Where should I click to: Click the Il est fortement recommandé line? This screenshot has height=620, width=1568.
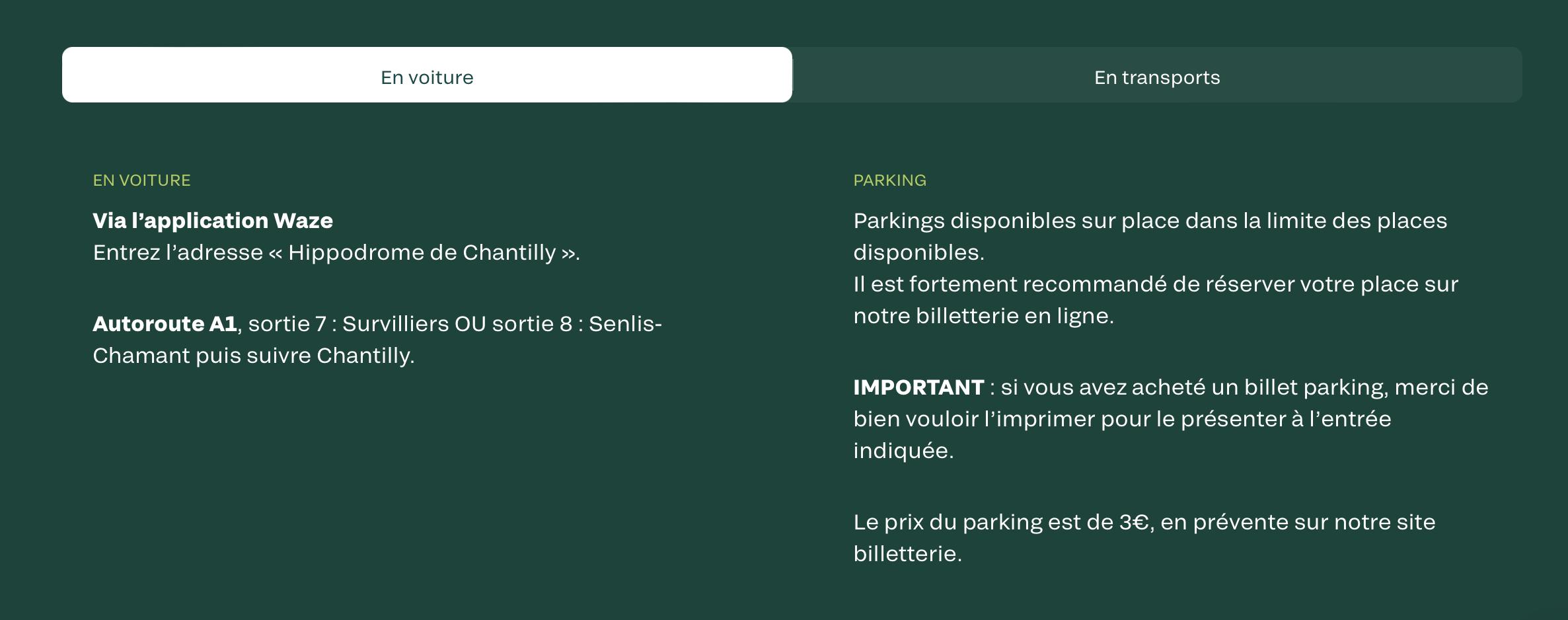(x=1155, y=284)
